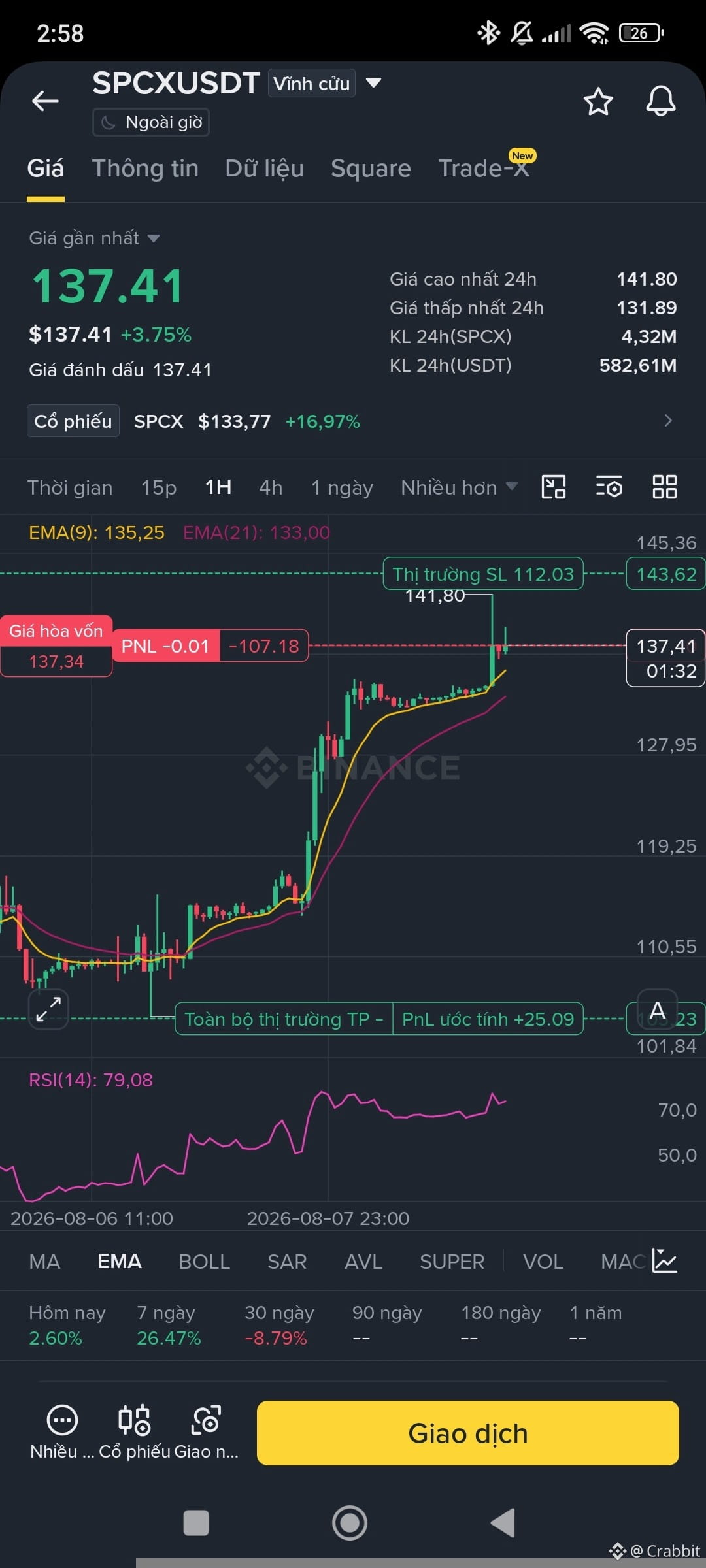The height and width of the screenshot is (1568, 706).
Task: Open the Trade-X tab
Action: (483, 169)
